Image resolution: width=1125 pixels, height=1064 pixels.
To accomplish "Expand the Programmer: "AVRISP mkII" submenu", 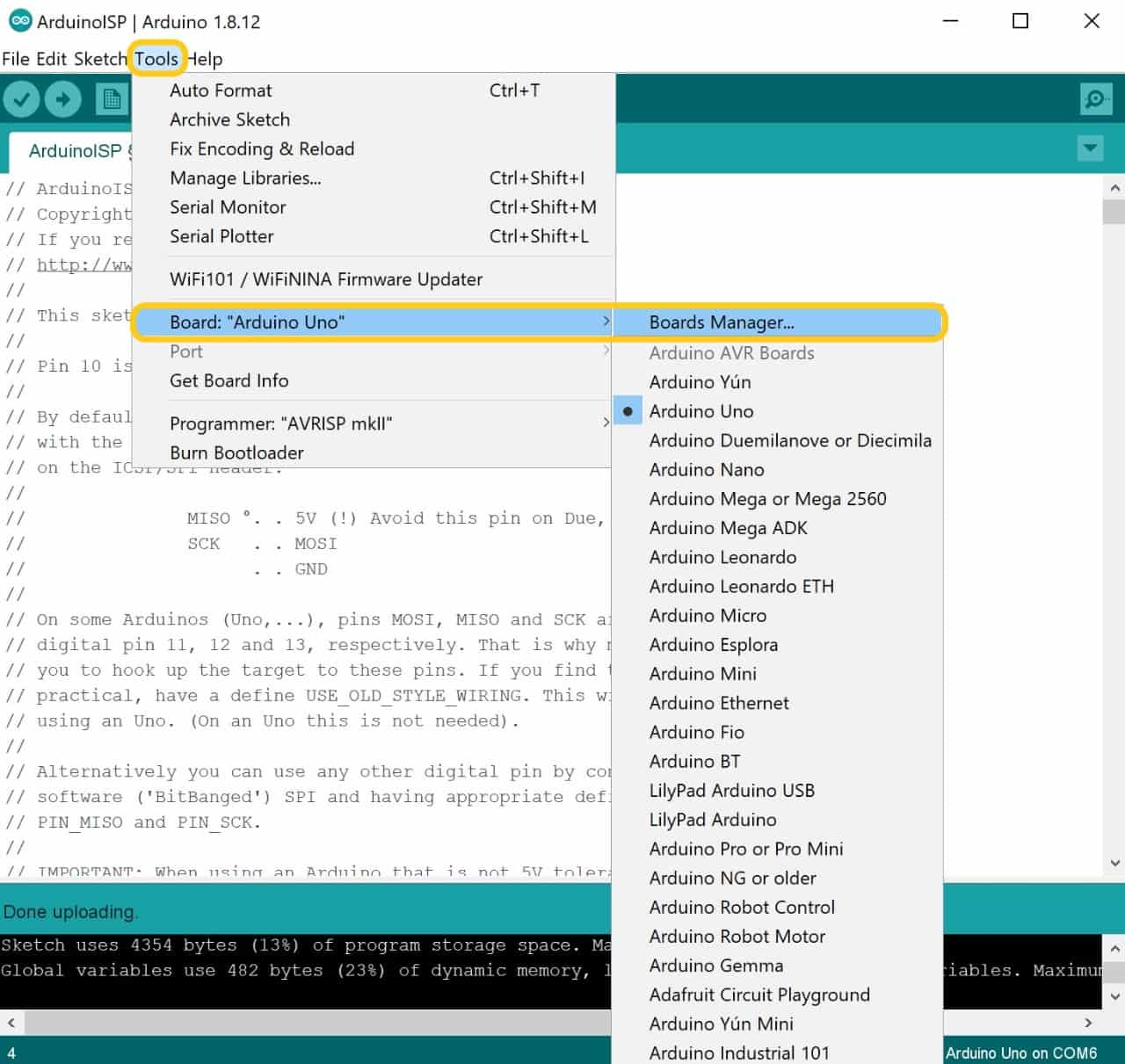I will [x=373, y=423].
